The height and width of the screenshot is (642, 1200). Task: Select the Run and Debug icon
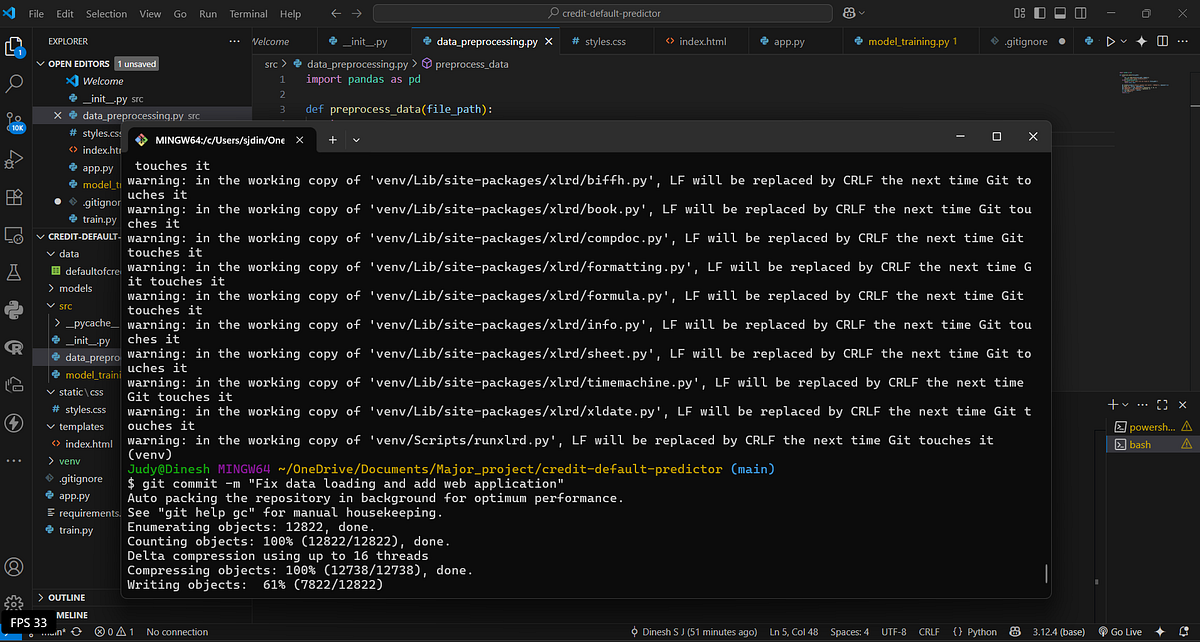[x=14, y=159]
